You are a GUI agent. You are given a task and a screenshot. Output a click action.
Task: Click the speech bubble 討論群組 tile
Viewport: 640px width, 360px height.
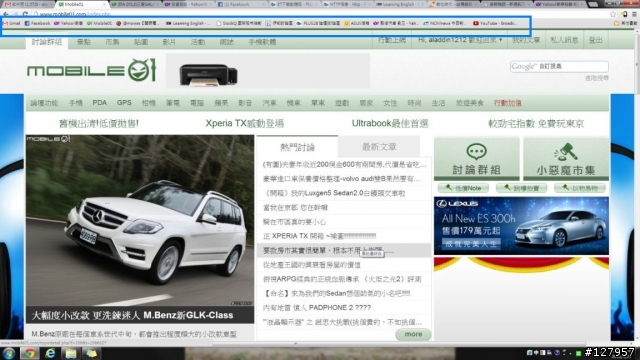click(x=476, y=159)
